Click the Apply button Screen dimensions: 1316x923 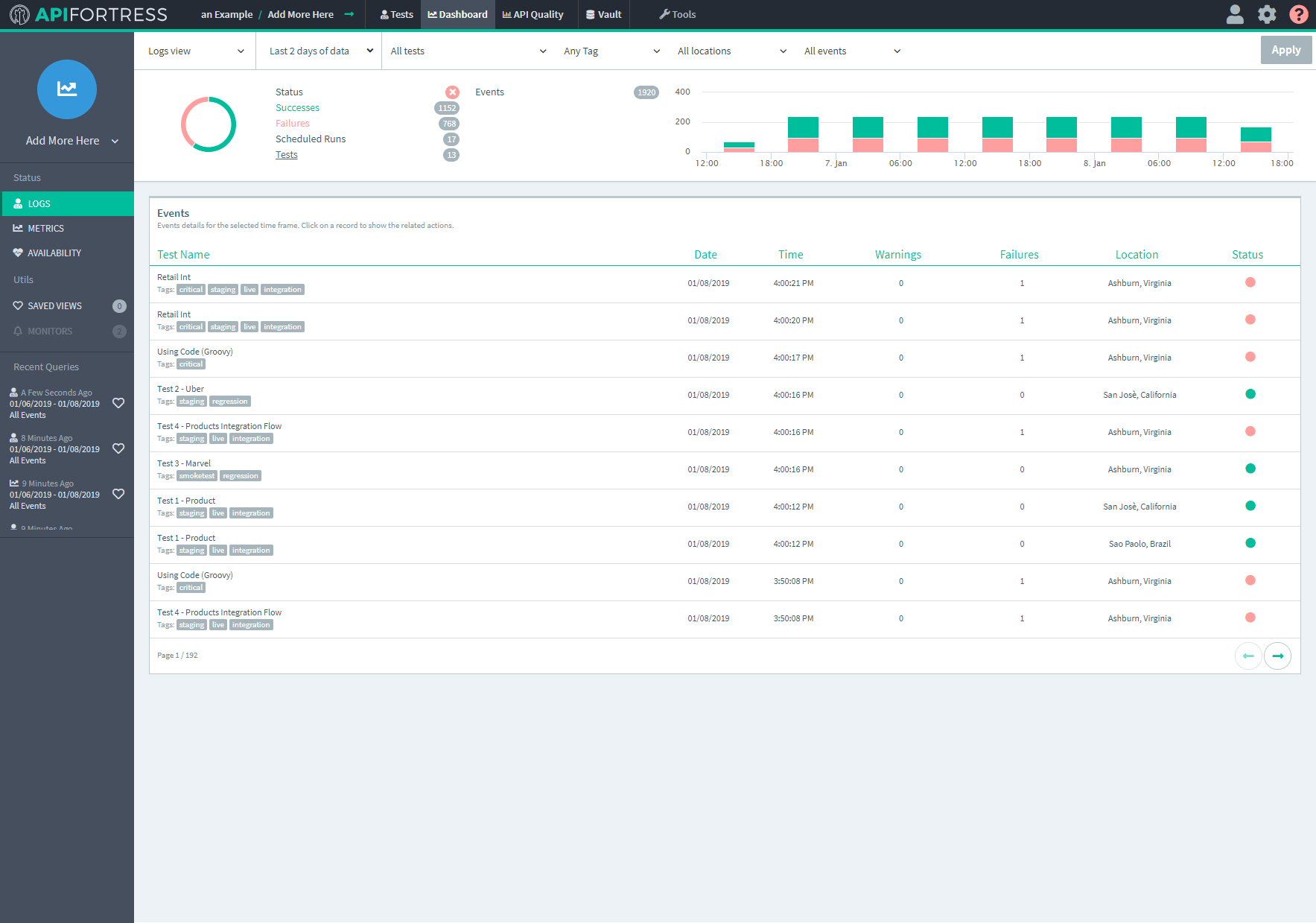pos(1285,50)
